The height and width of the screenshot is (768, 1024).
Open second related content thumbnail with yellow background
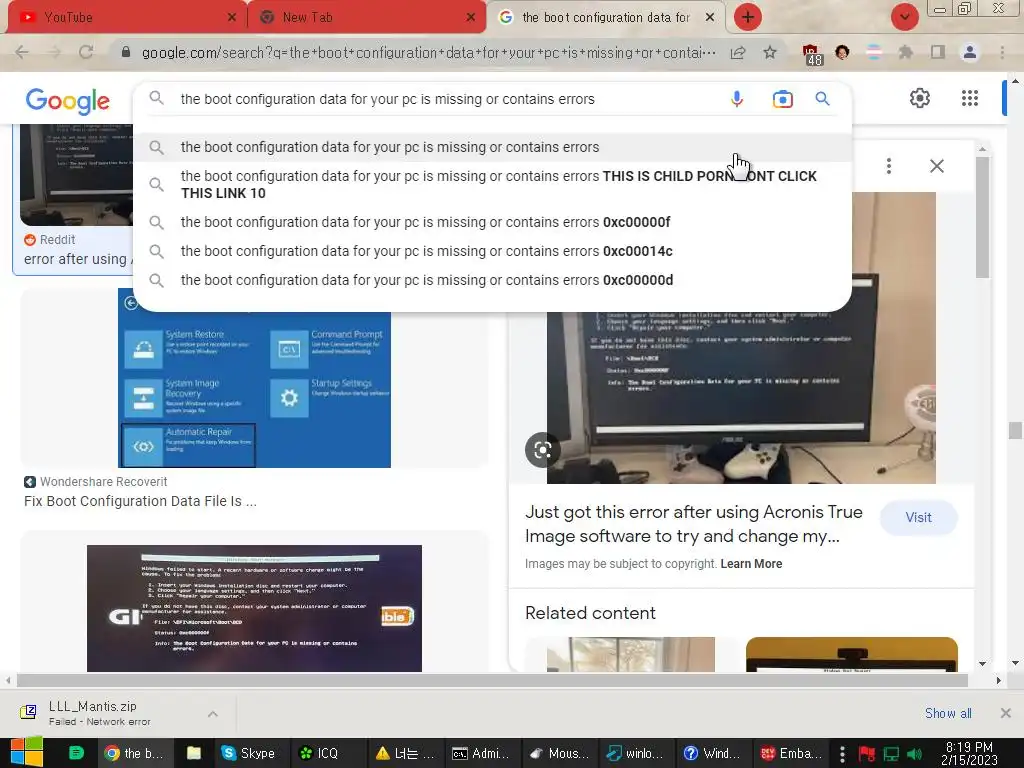(852, 654)
